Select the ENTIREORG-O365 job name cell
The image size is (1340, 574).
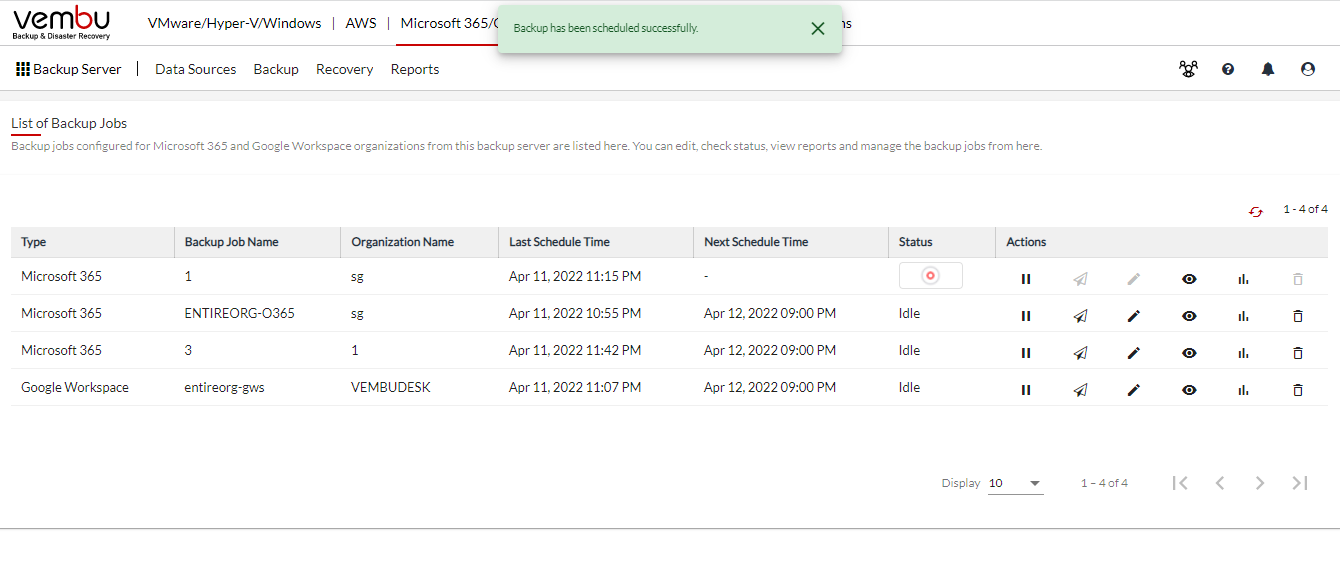tap(240, 313)
